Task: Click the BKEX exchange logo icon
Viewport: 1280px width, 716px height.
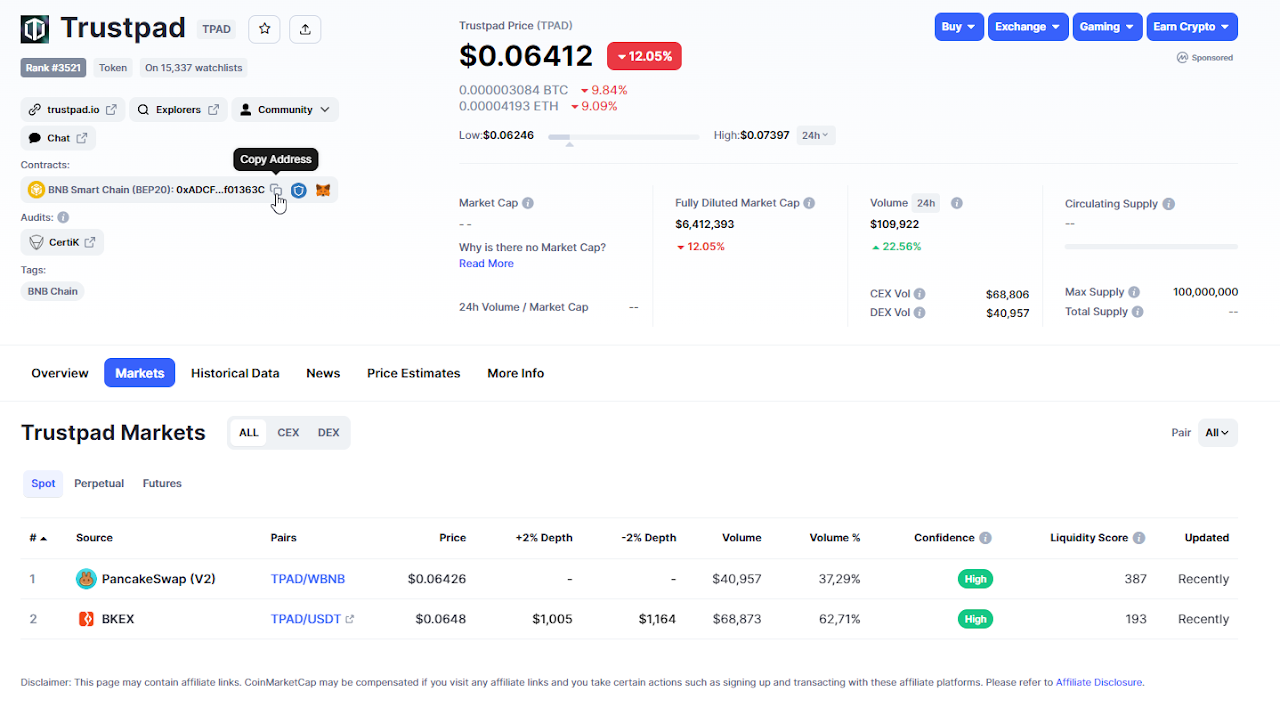Action: point(86,619)
